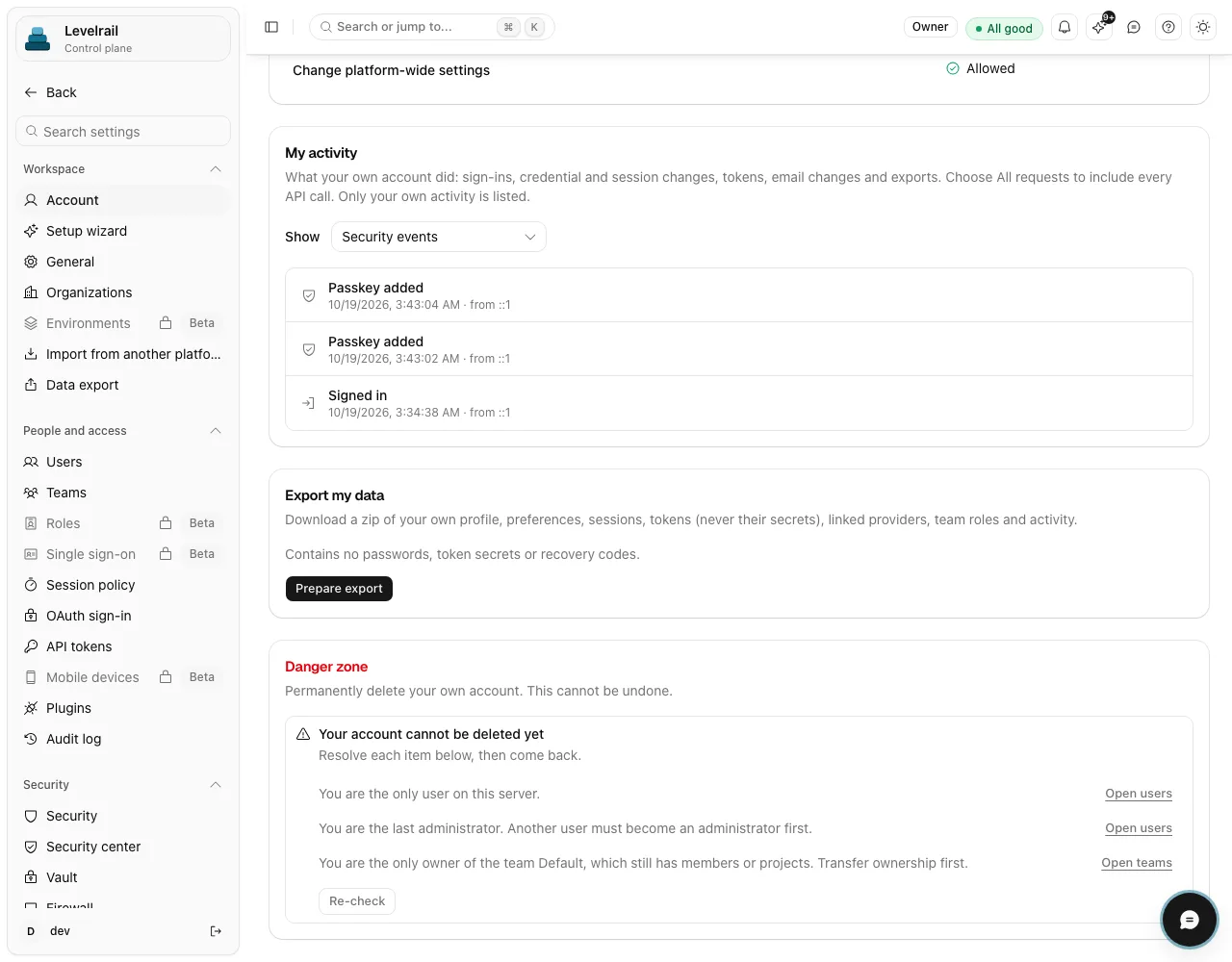Collapse the Workspace section
The height and width of the screenshot is (962, 1232).
(x=216, y=169)
